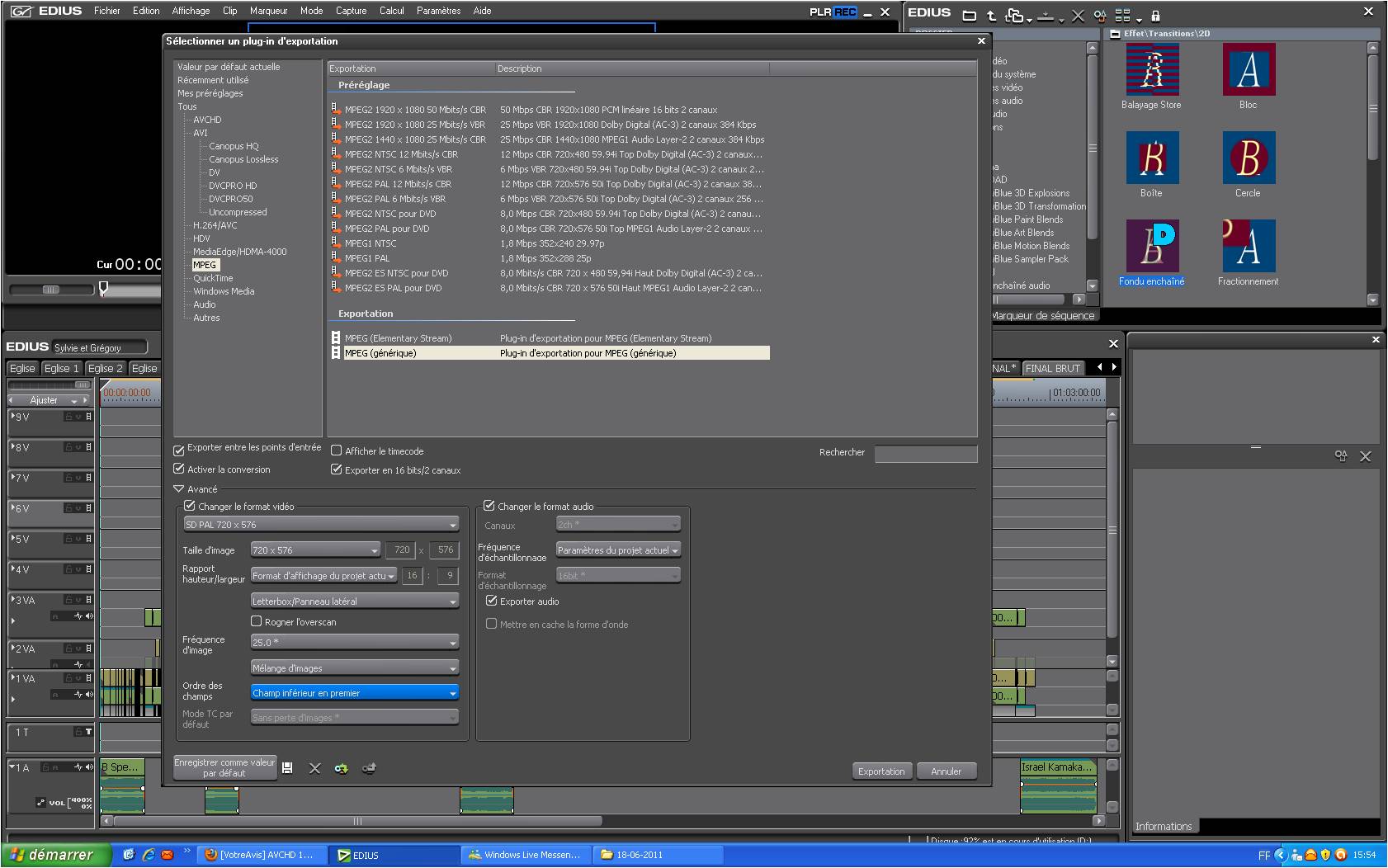
Task: Click the delete preset X icon
Action: tap(314, 768)
